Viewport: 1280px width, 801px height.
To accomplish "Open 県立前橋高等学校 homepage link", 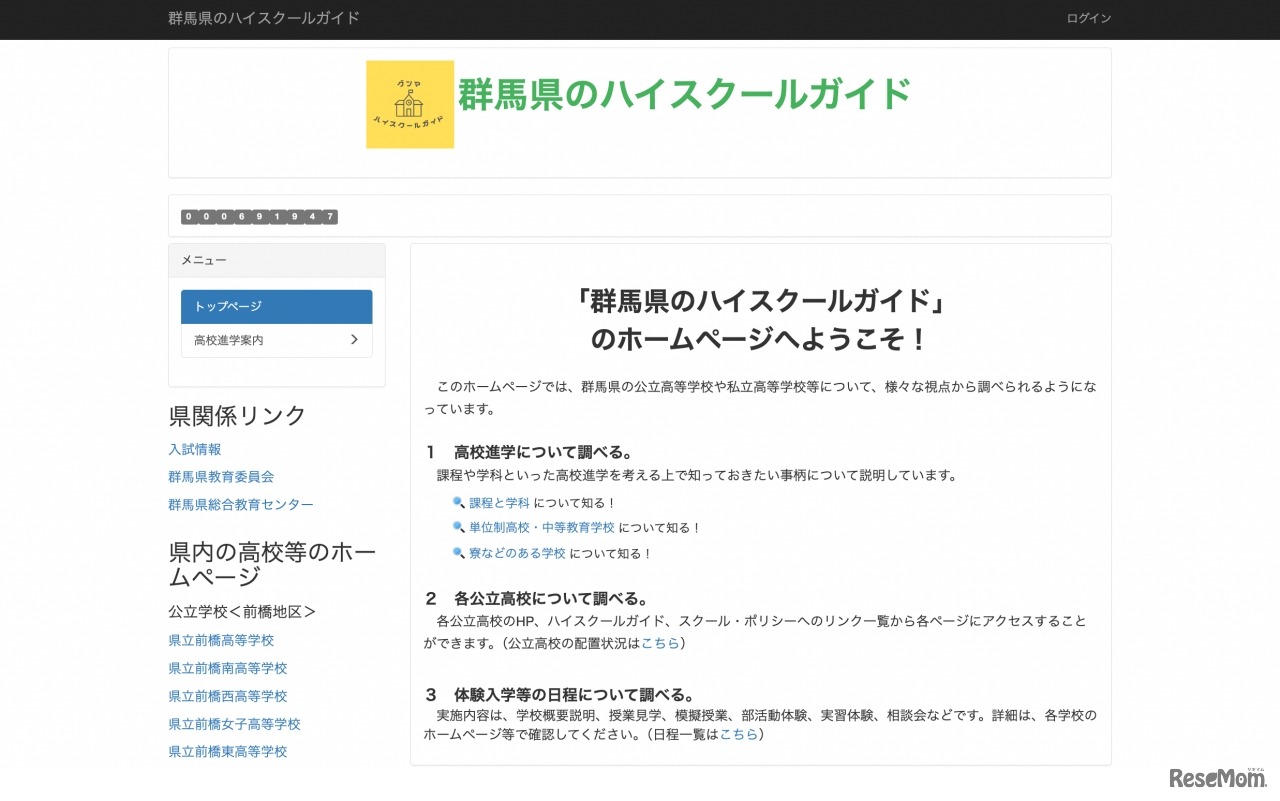I will (x=221, y=640).
